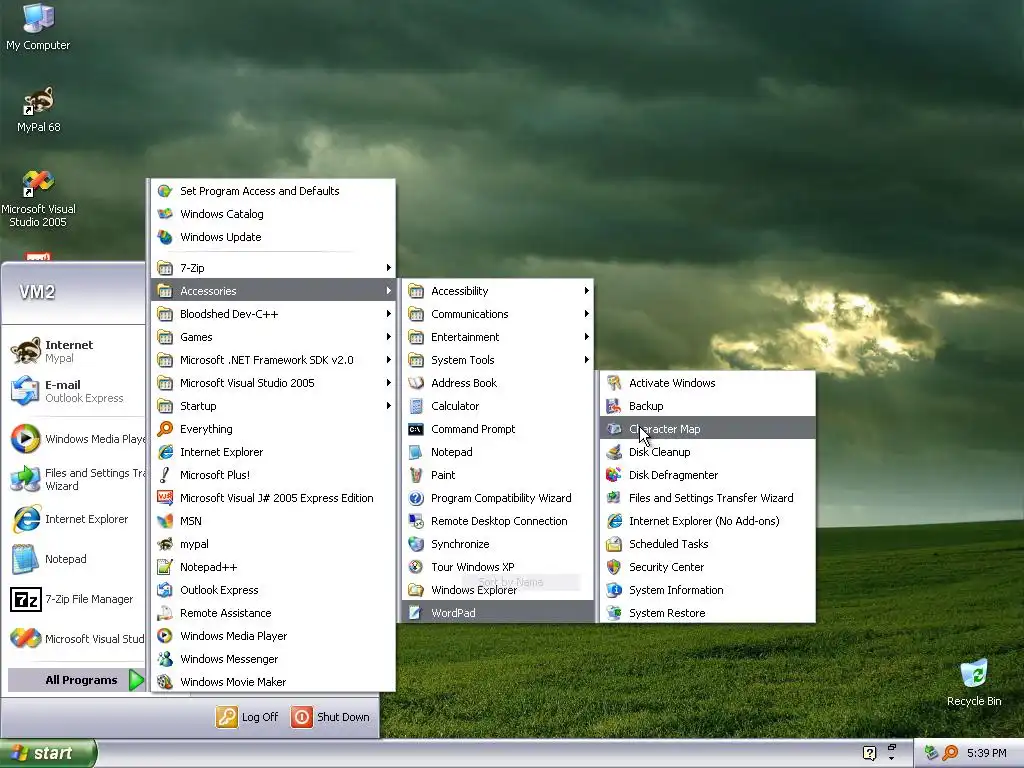Image resolution: width=1024 pixels, height=768 pixels.
Task: Expand Microsoft .NET Framework SDK v2.0 folder
Action: tap(273, 360)
